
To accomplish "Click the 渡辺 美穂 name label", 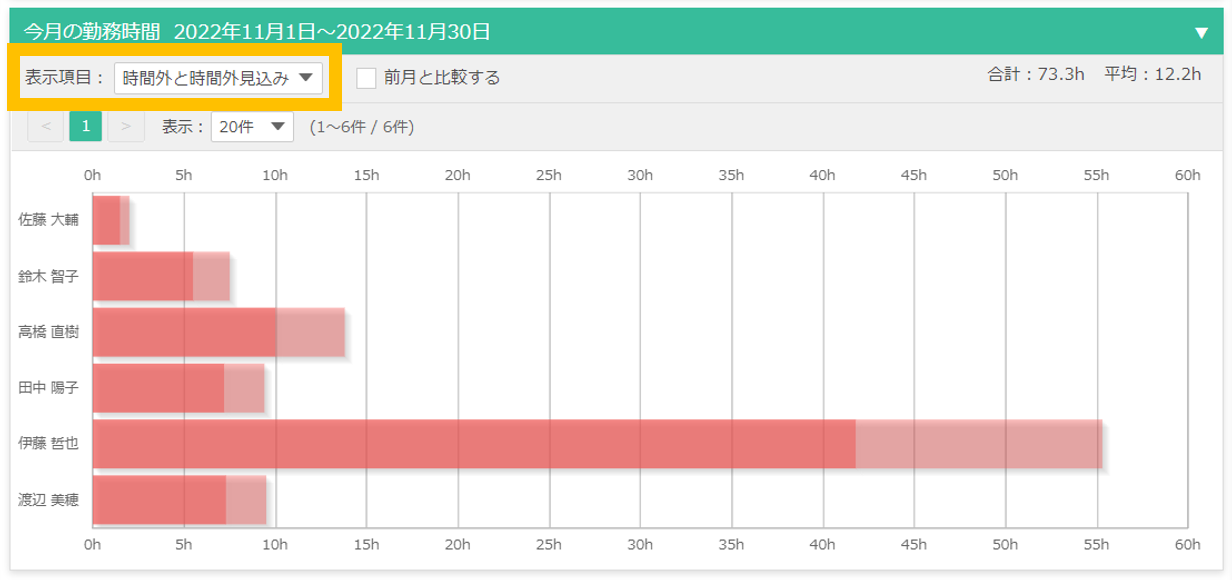I will coord(48,499).
